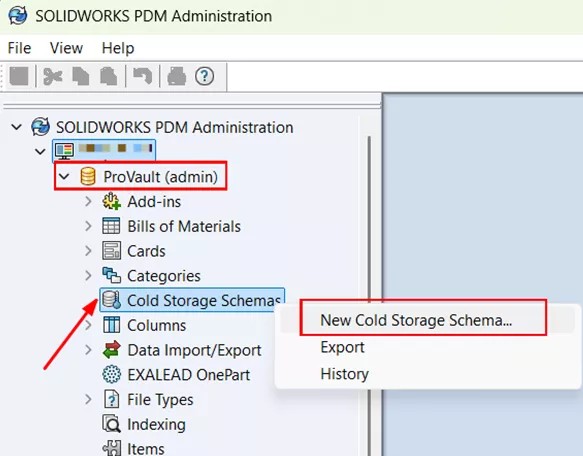Open the View menu

pyautogui.click(x=66, y=48)
